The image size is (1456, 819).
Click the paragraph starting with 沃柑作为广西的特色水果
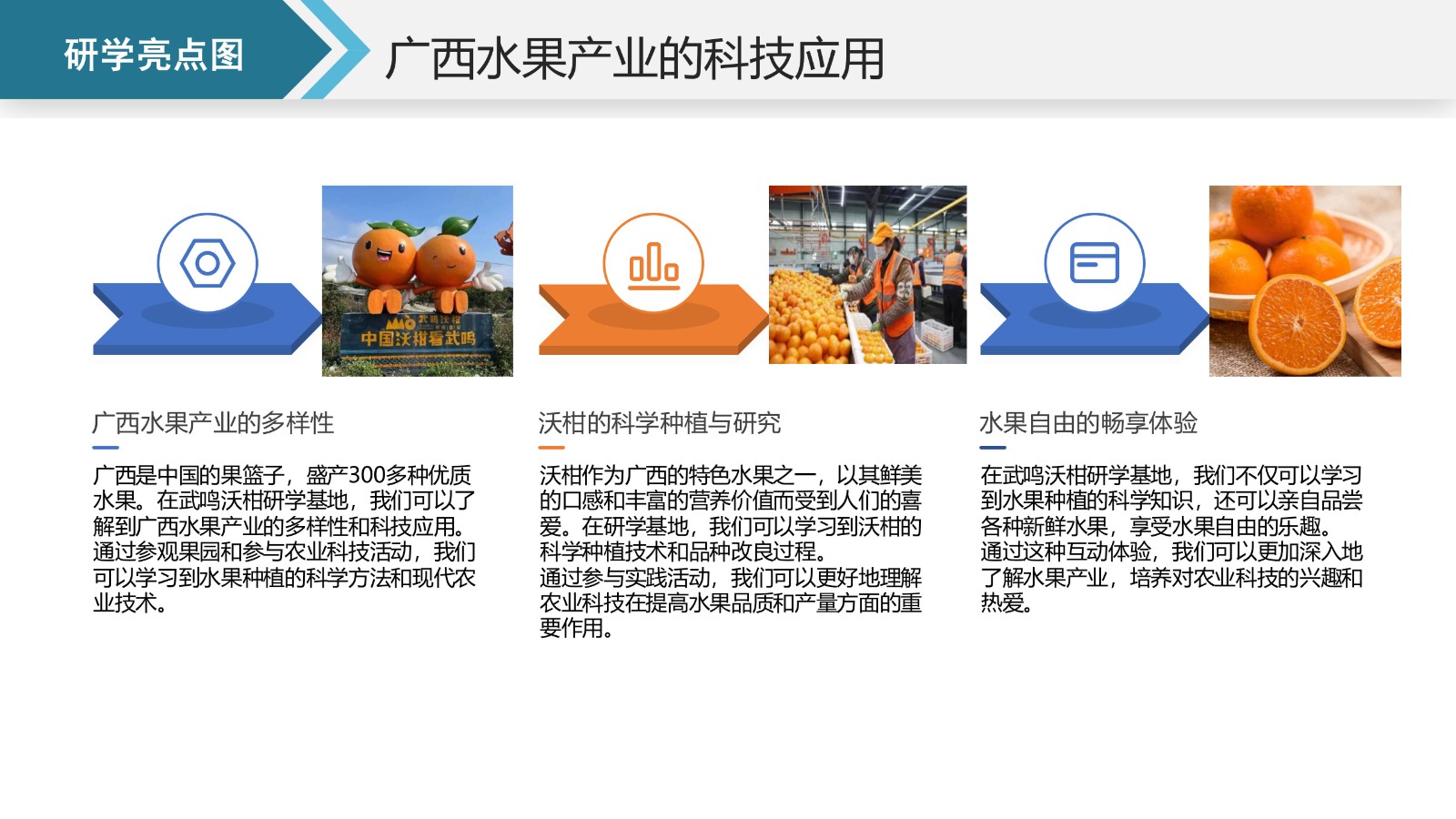point(730,551)
